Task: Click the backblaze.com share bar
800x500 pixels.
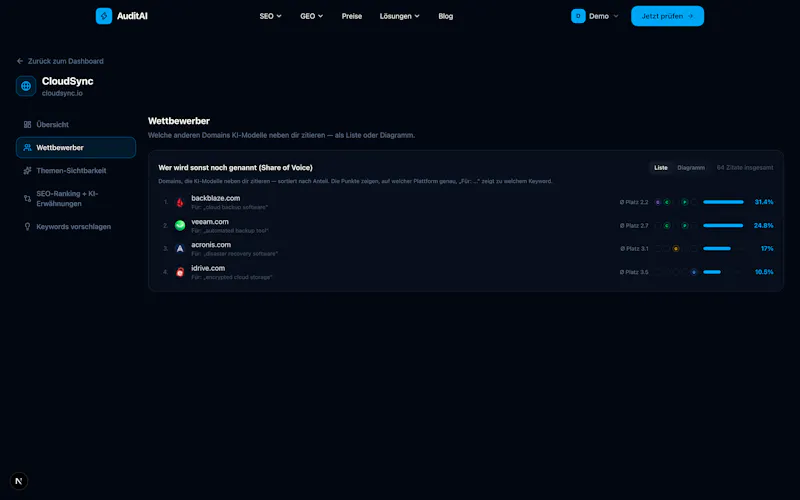Action: [x=723, y=202]
